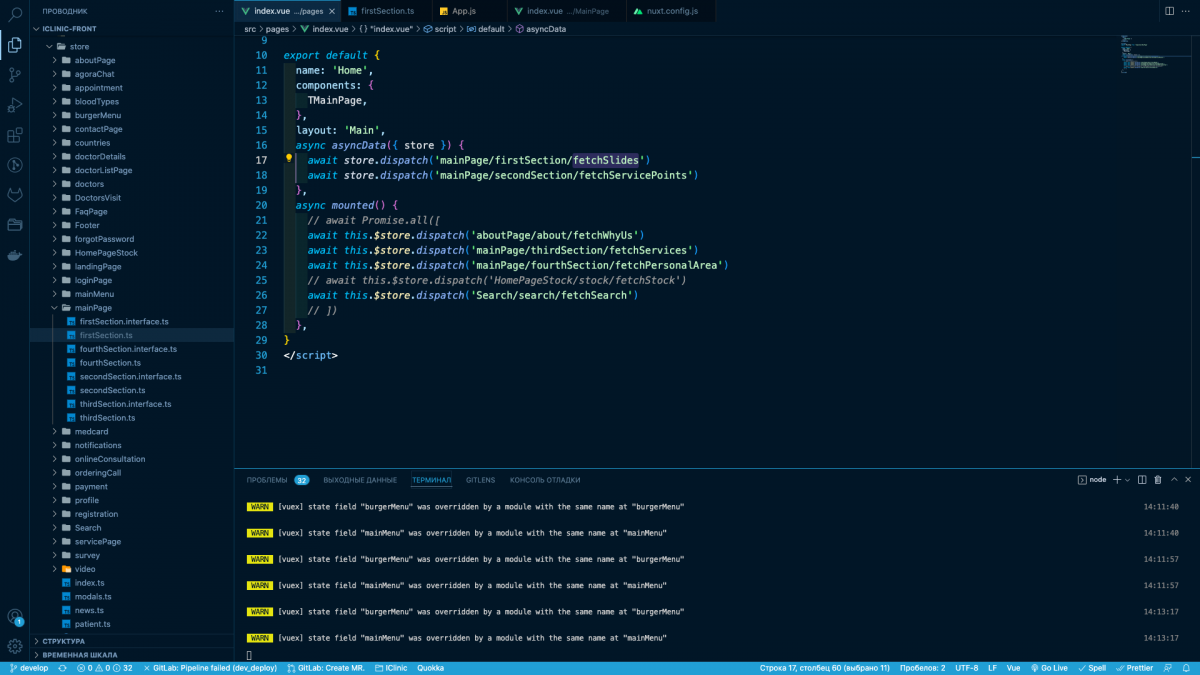
Task: Open the GitLab Workflow view
Action: click(x=15, y=194)
